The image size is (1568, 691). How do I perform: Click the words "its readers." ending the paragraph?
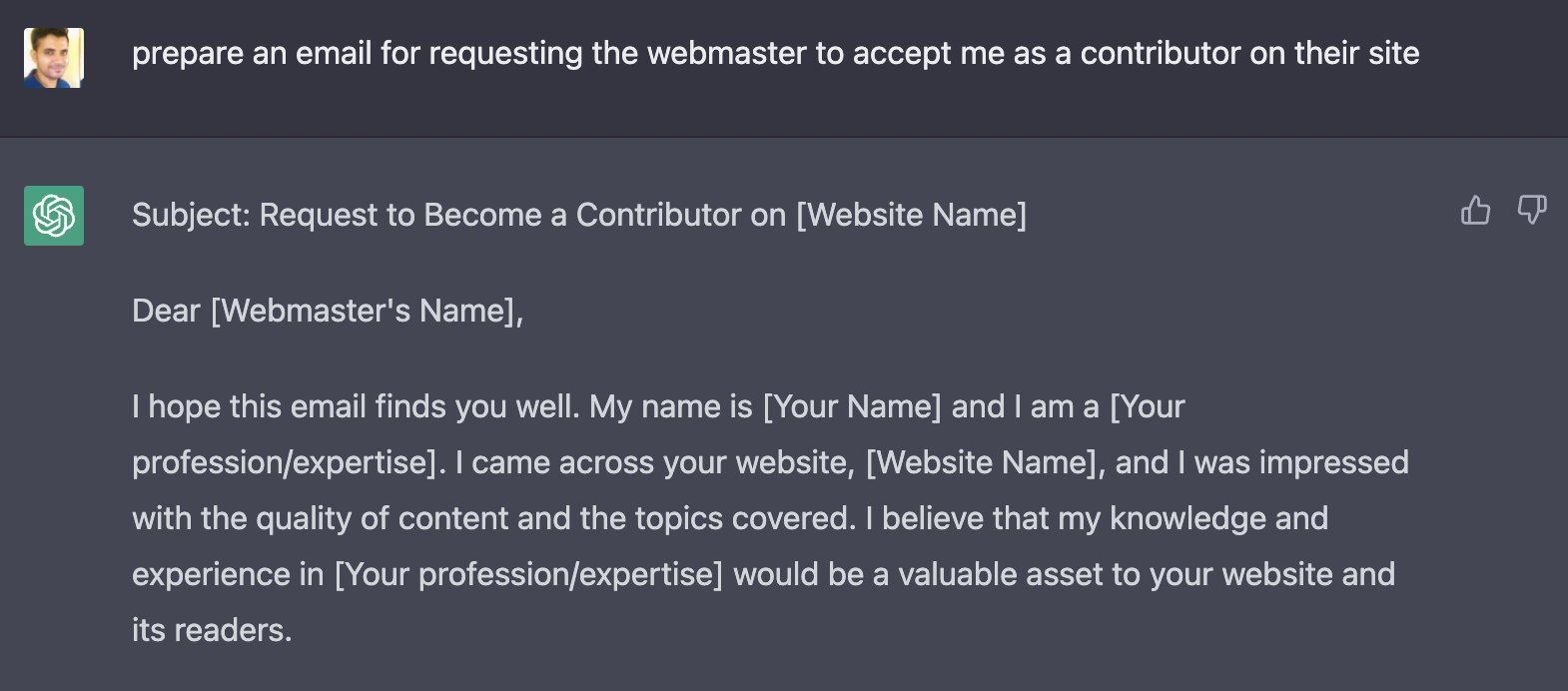click(212, 630)
